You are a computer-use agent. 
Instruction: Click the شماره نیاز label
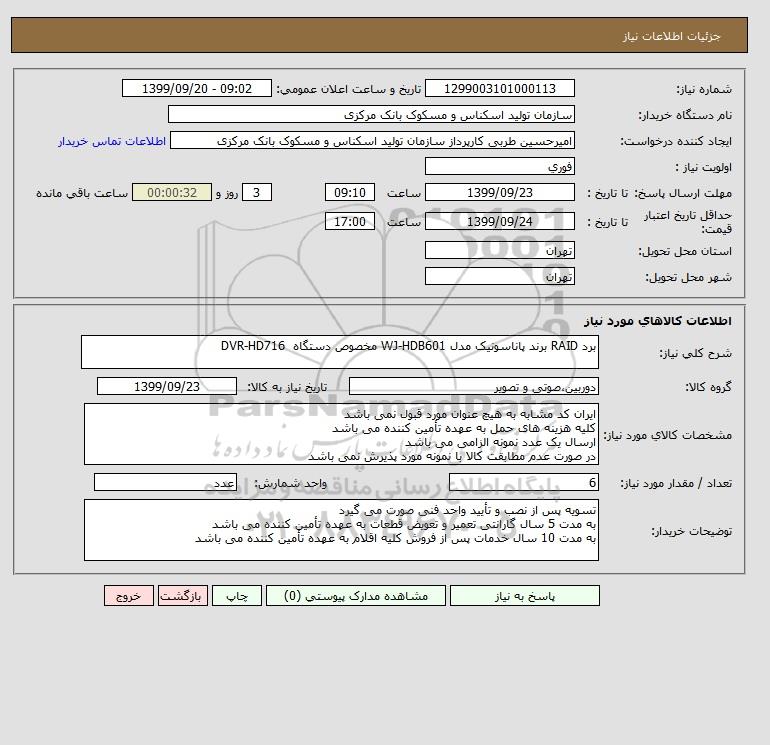click(x=704, y=89)
